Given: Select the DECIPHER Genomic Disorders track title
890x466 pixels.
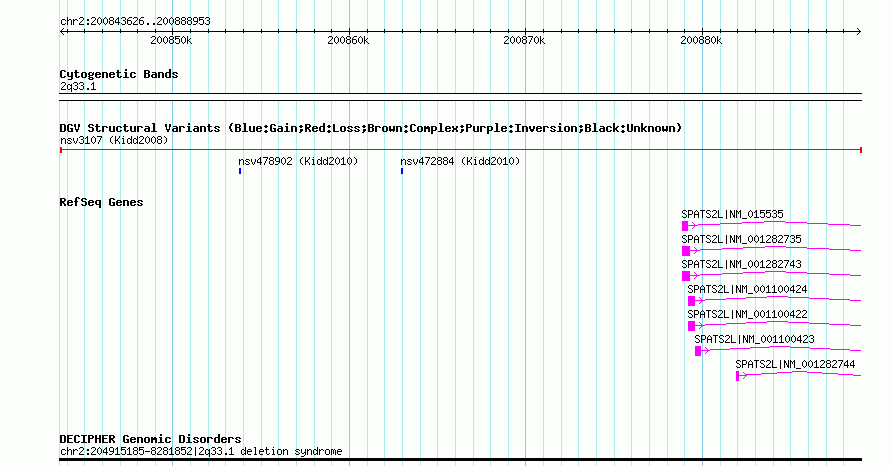Looking at the screenshot, I should [x=150, y=439].
